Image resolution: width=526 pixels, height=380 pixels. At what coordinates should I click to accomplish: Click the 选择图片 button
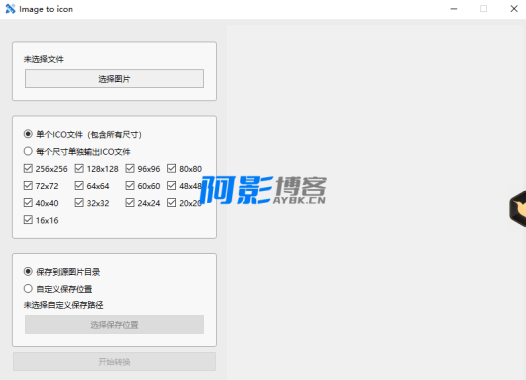[114, 78]
